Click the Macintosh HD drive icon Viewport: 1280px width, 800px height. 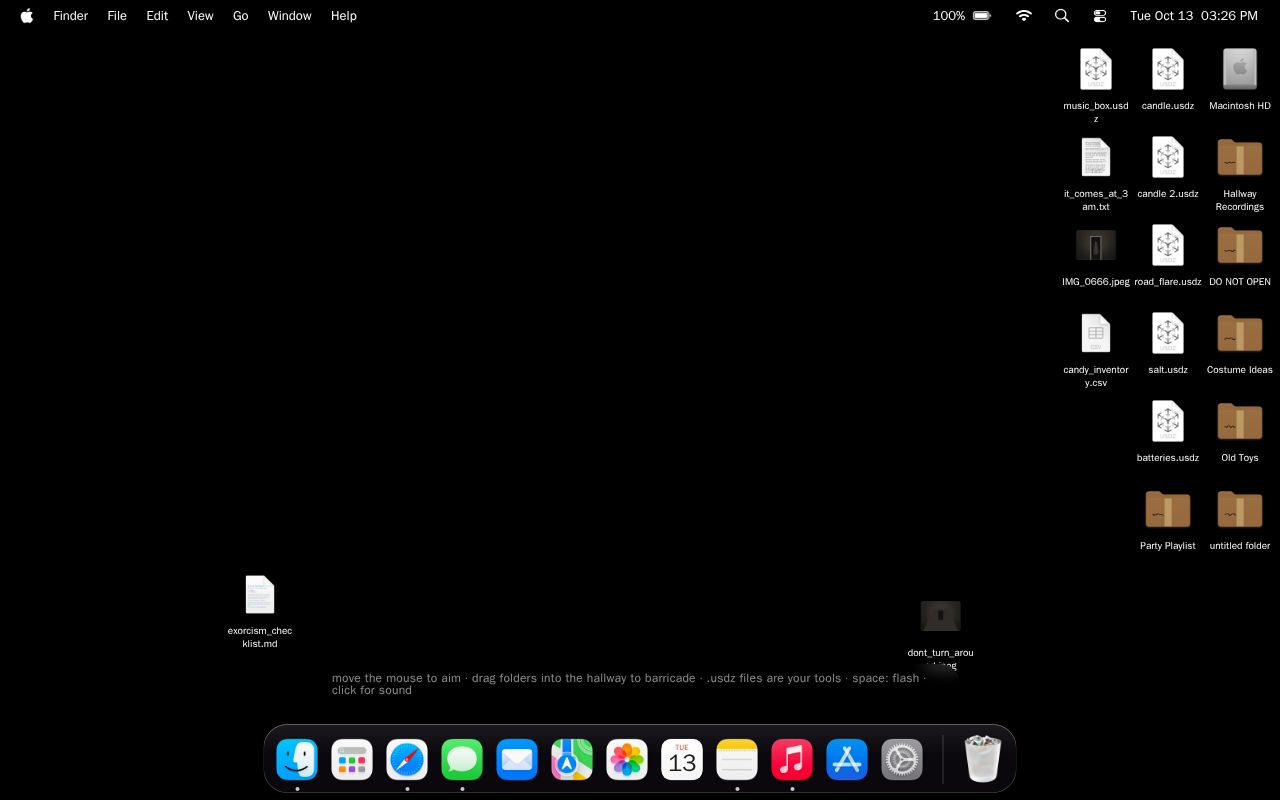click(x=1240, y=70)
